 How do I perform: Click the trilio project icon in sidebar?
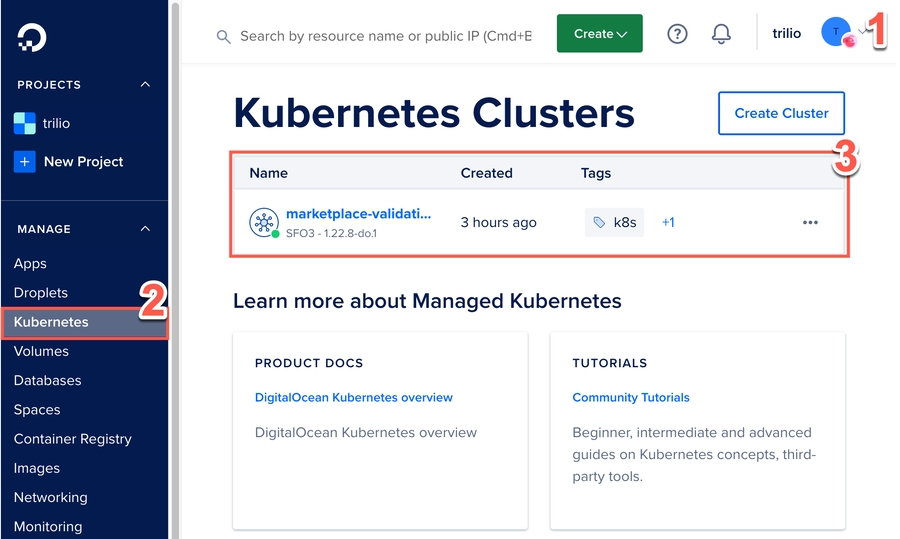pyautogui.click(x=24, y=123)
